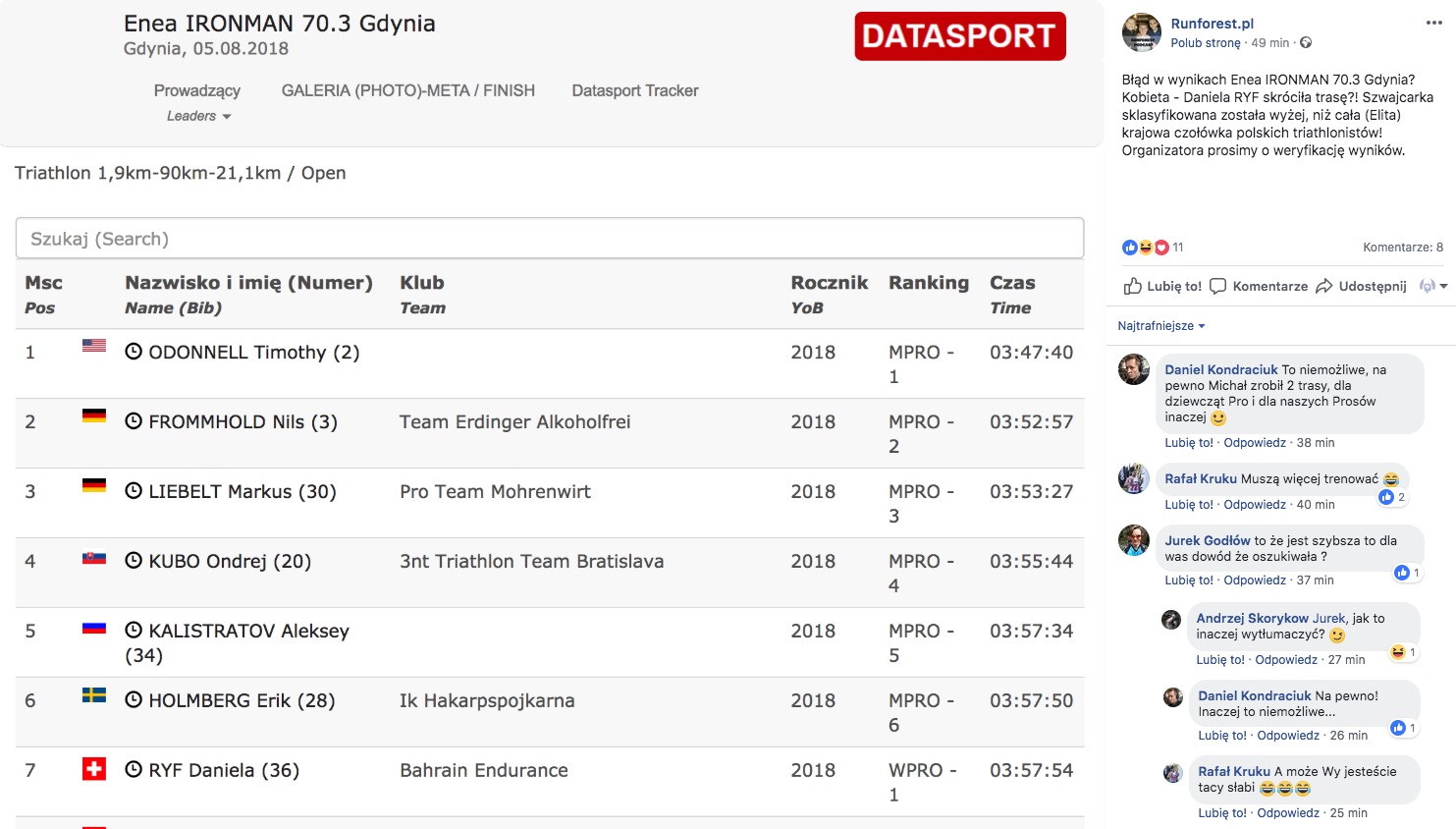Open the post options three-dots menu

pyautogui.click(x=1433, y=23)
